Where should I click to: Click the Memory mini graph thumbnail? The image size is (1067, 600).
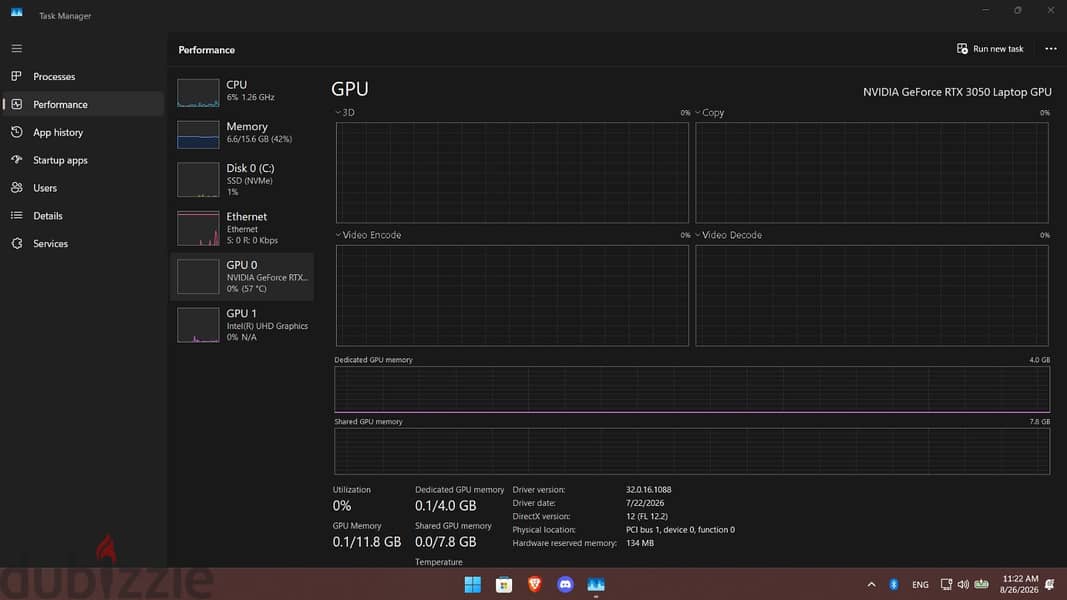[198, 135]
